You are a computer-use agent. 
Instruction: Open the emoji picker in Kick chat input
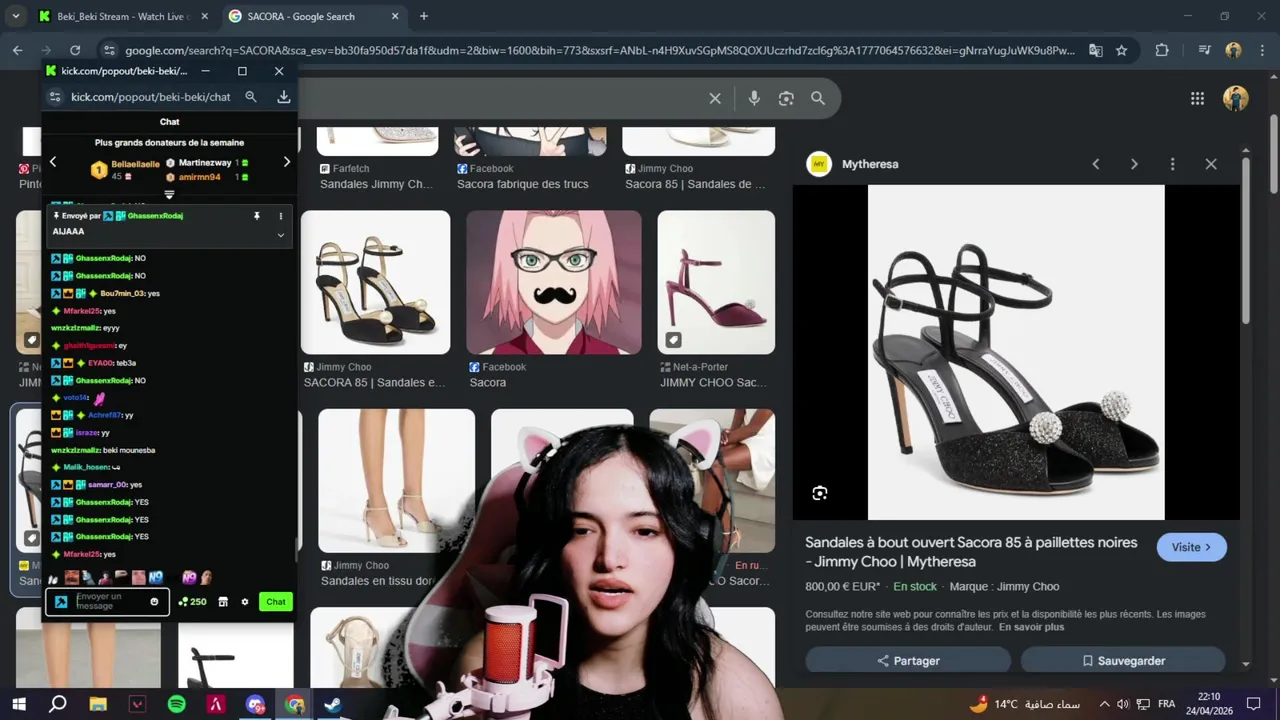pyautogui.click(x=154, y=602)
